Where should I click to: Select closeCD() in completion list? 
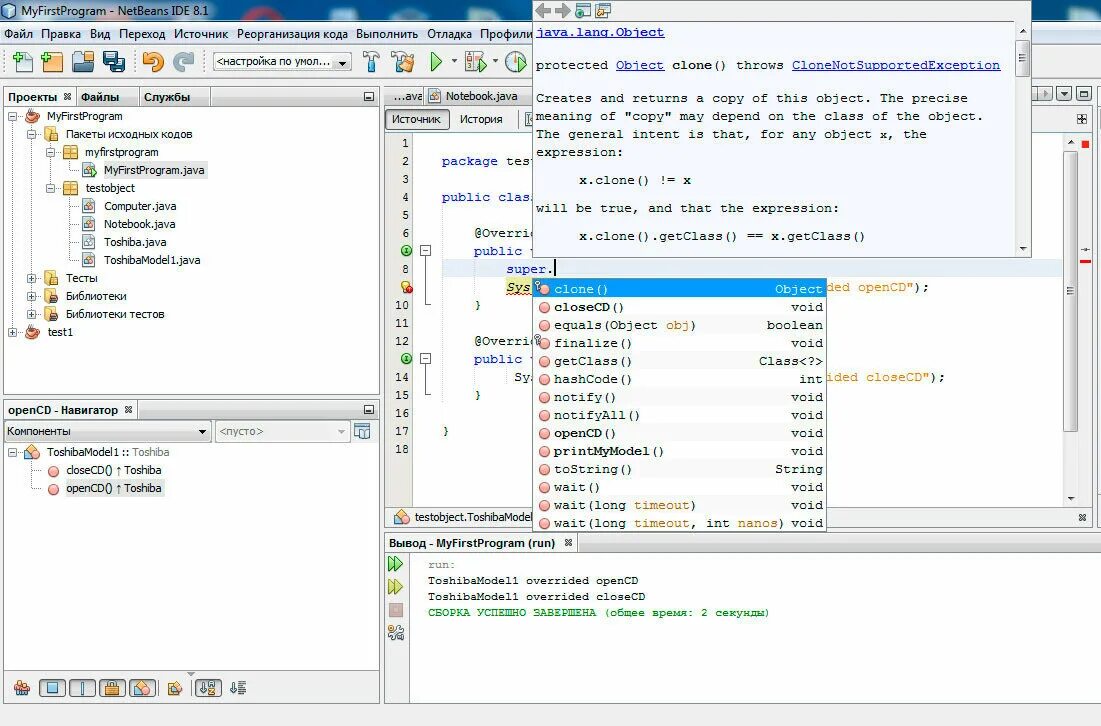(x=680, y=307)
